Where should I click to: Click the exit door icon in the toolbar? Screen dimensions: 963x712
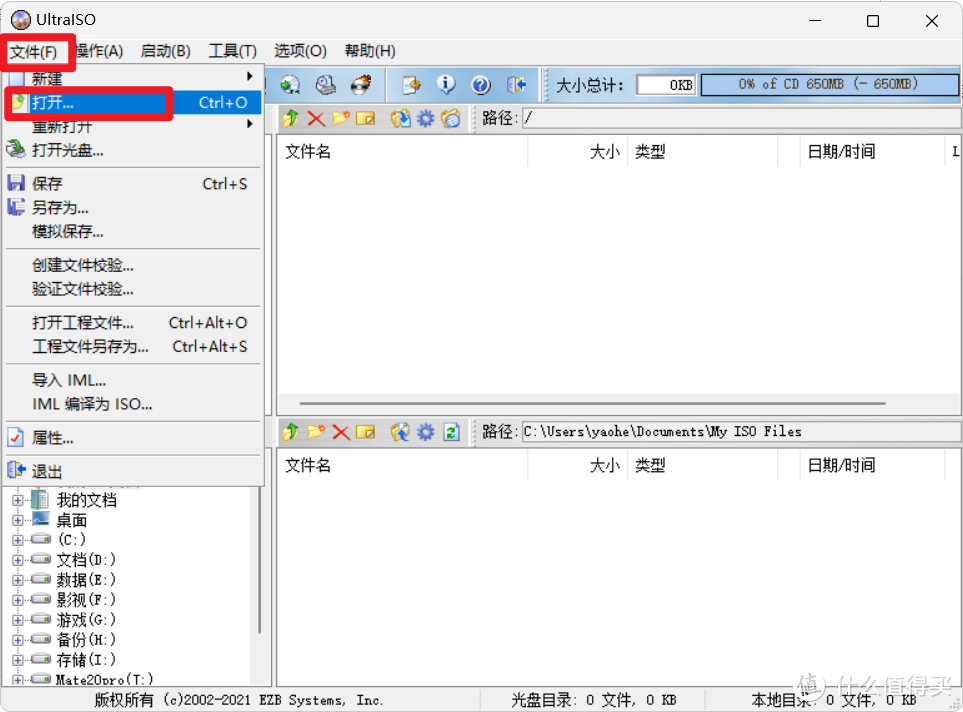pyautogui.click(x=517, y=85)
